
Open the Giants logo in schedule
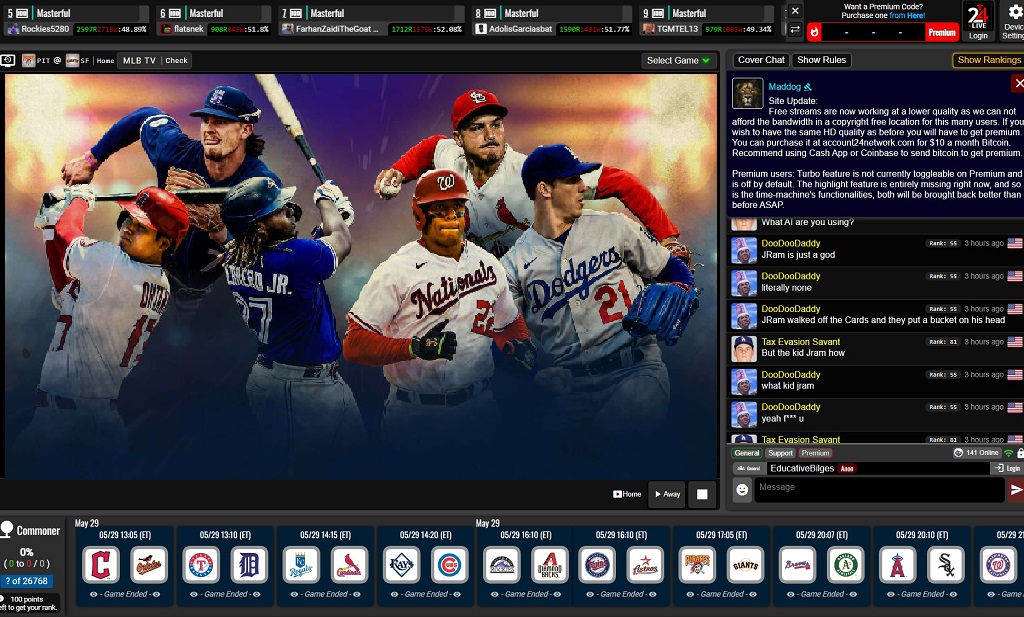pyautogui.click(x=745, y=565)
